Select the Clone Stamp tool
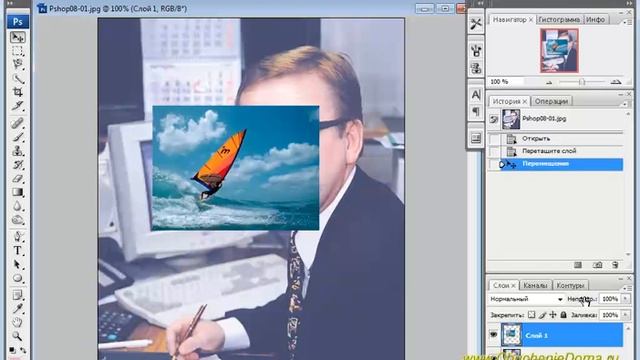 (17, 151)
